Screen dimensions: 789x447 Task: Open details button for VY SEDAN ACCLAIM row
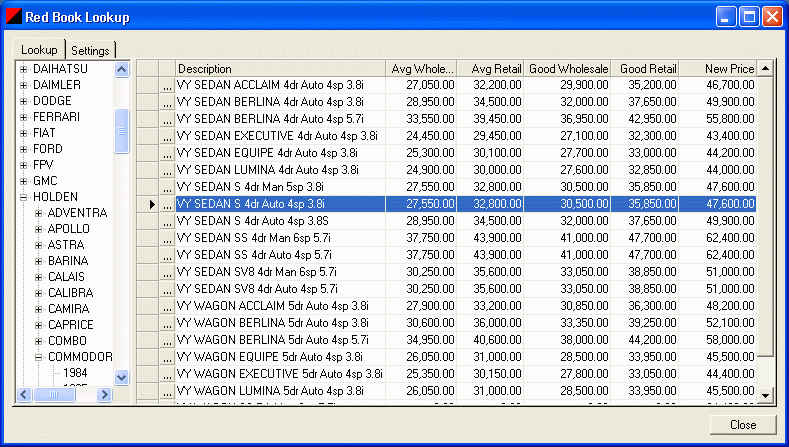pyautogui.click(x=167, y=85)
